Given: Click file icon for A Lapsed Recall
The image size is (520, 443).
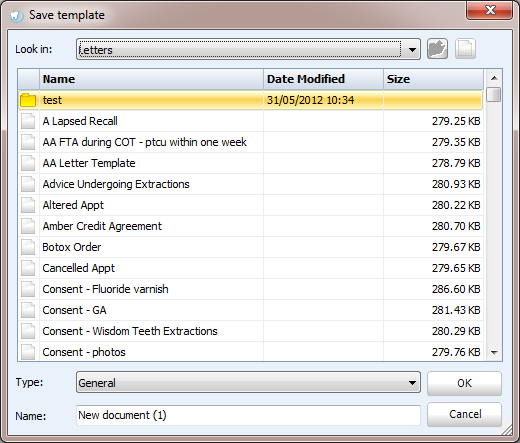Looking at the screenshot, I should [28, 121].
